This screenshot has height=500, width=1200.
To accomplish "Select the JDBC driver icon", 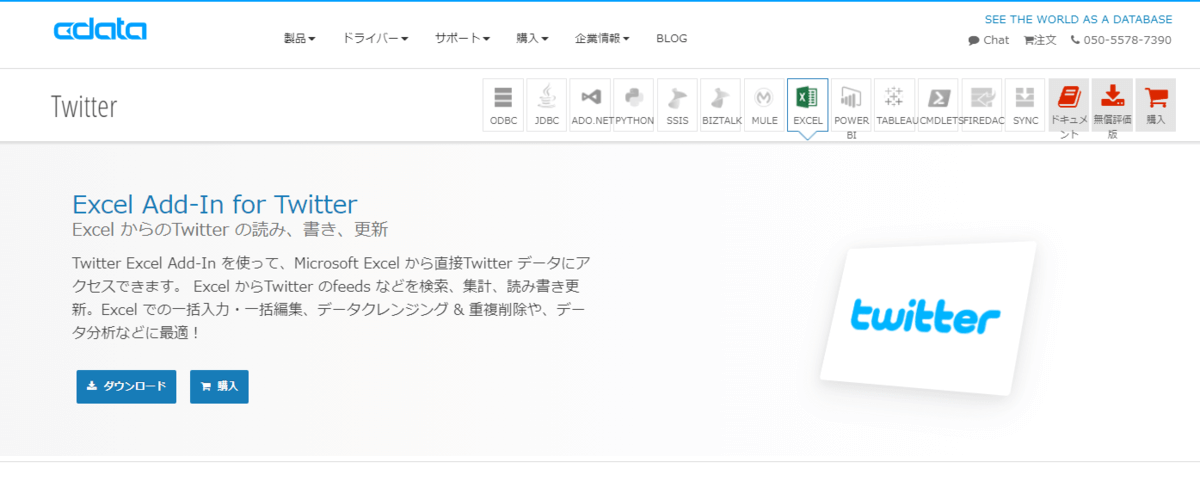I will click(547, 105).
